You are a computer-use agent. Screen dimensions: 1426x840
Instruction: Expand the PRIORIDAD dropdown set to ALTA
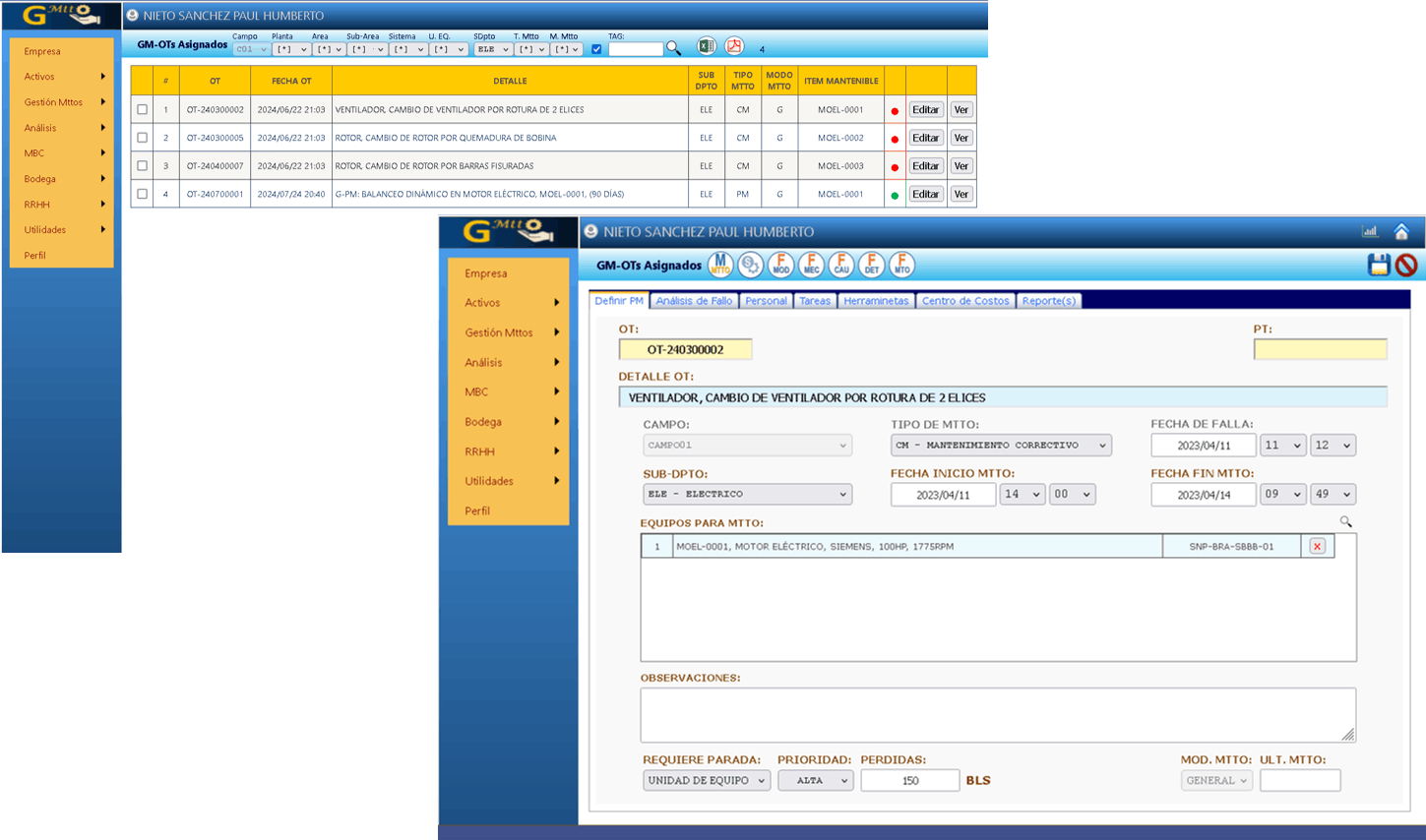816,780
